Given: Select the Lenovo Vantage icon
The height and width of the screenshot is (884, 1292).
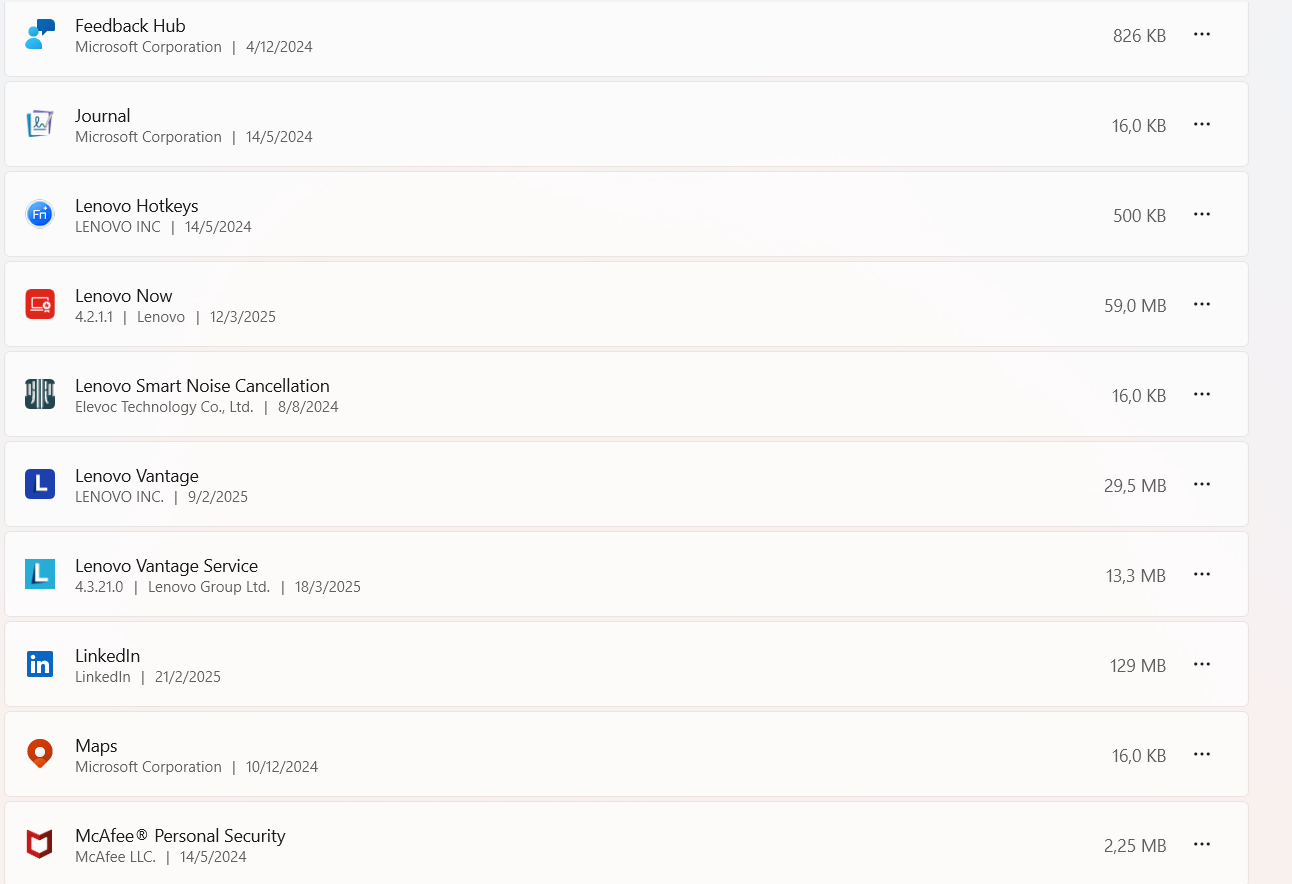Looking at the screenshot, I should coord(40,484).
